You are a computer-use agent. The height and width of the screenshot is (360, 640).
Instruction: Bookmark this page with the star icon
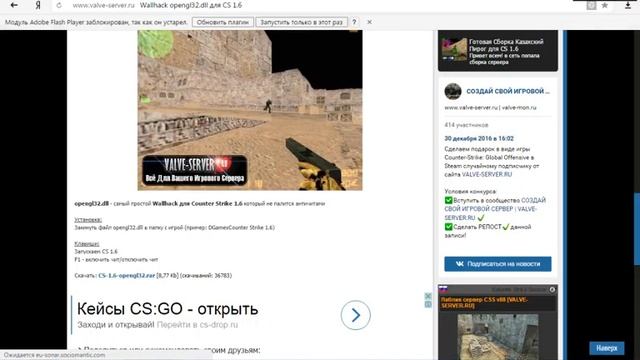tap(605, 5)
